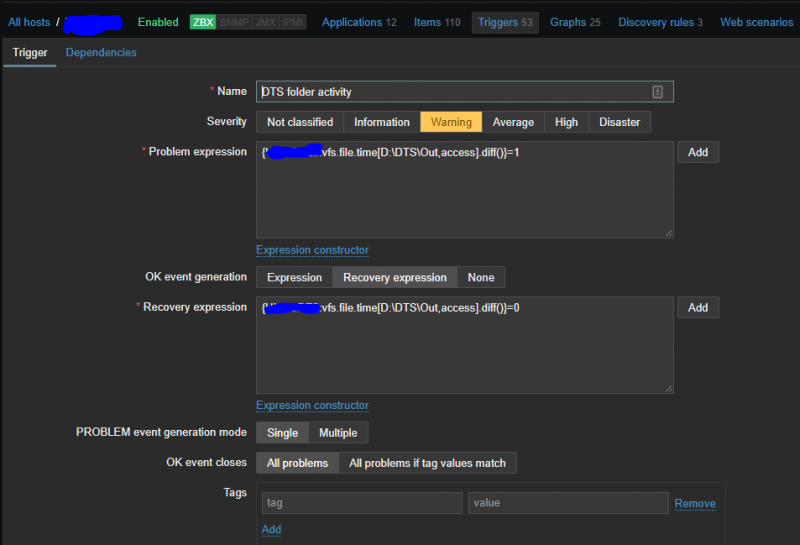
Task: Open Triggers 53 in the host navigation
Action: point(505,22)
